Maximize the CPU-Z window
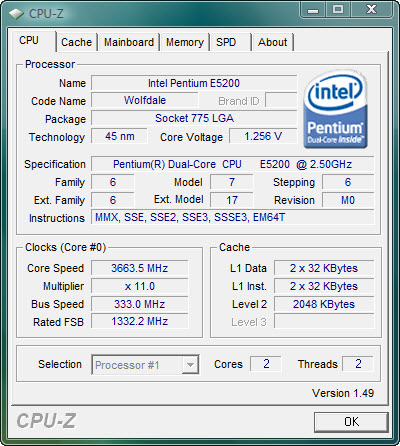400x446 pixels. click(x=338, y=10)
